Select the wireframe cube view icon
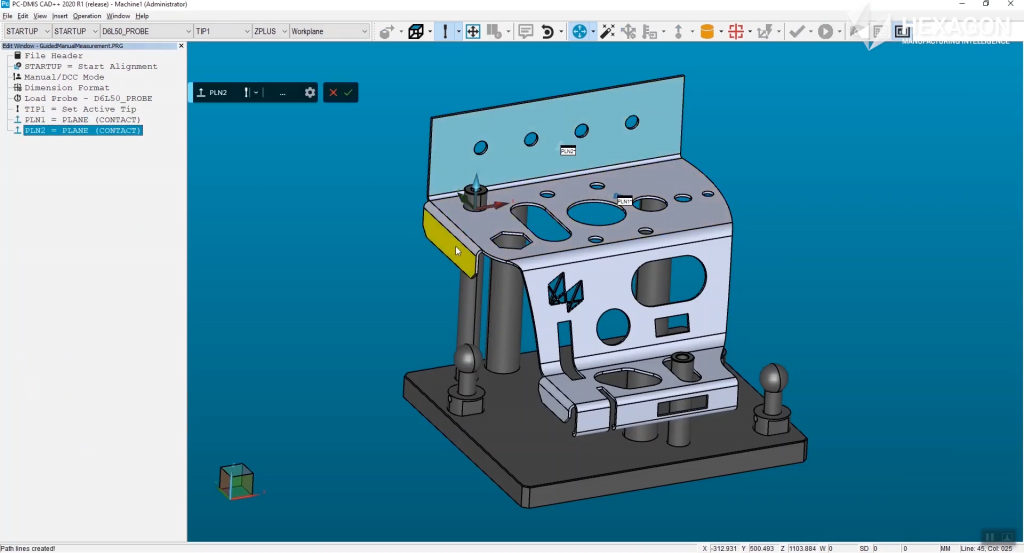1024x553 pixels. pyautogui.click(x=414, y=32)
